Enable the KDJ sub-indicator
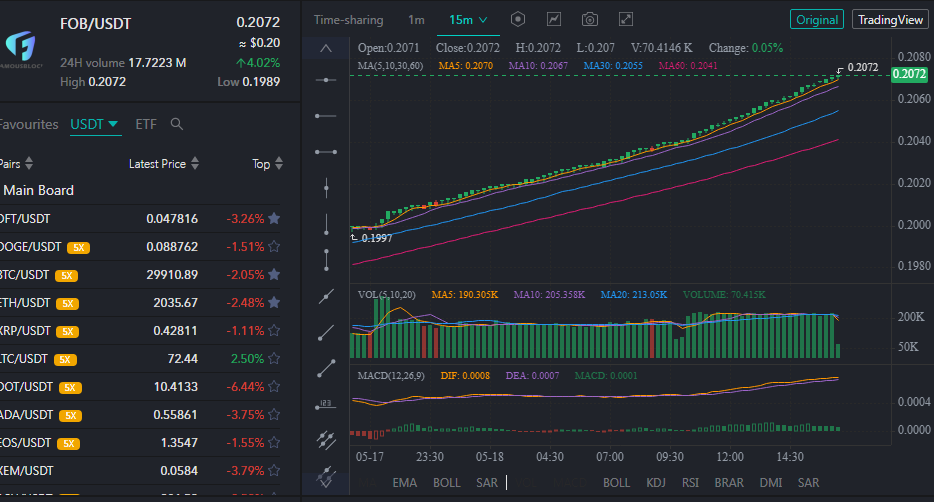 click(x=656, y=482)
